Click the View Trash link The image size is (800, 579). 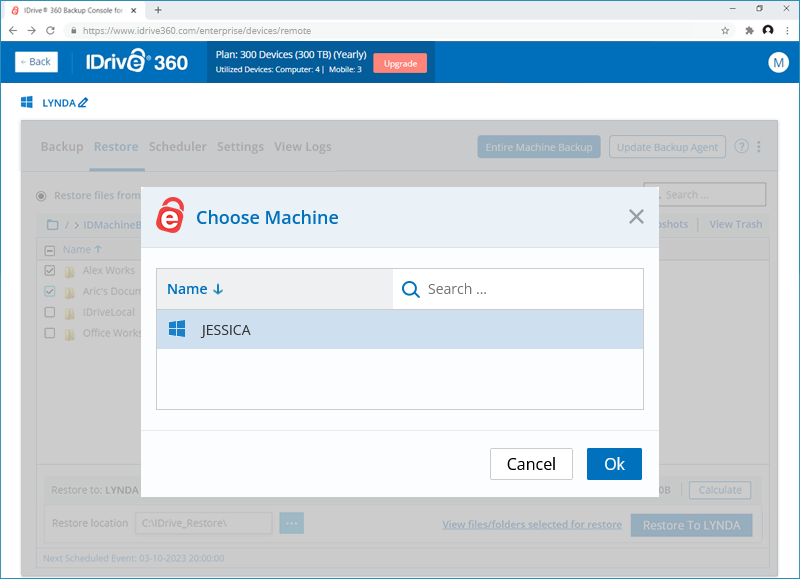click(x=735, y=224)
